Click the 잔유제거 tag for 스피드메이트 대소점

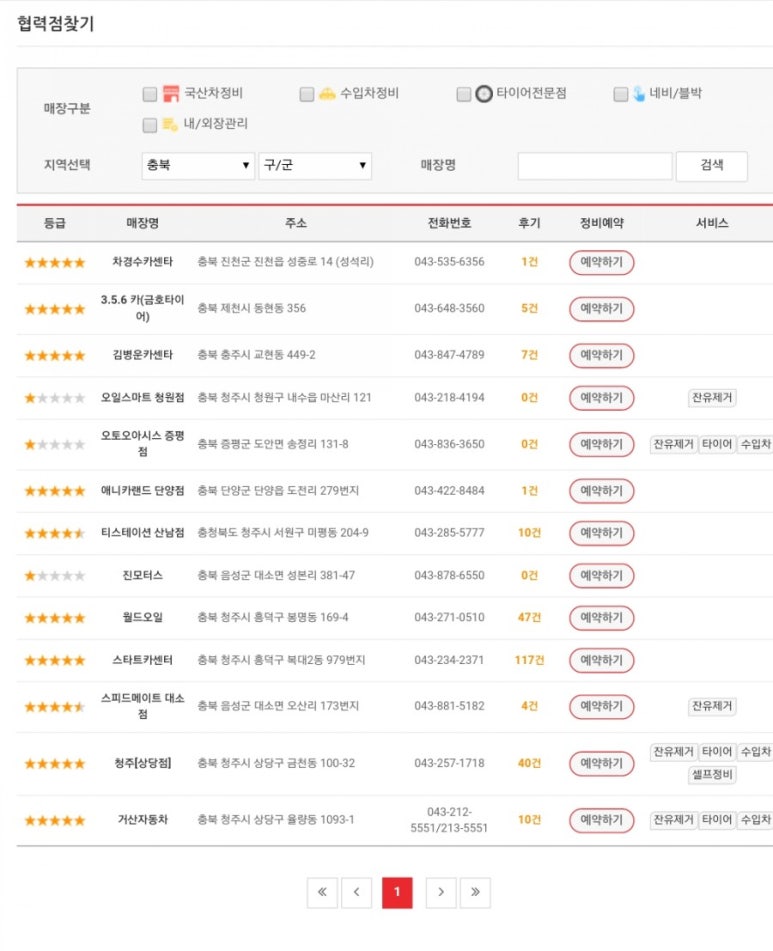712,707
